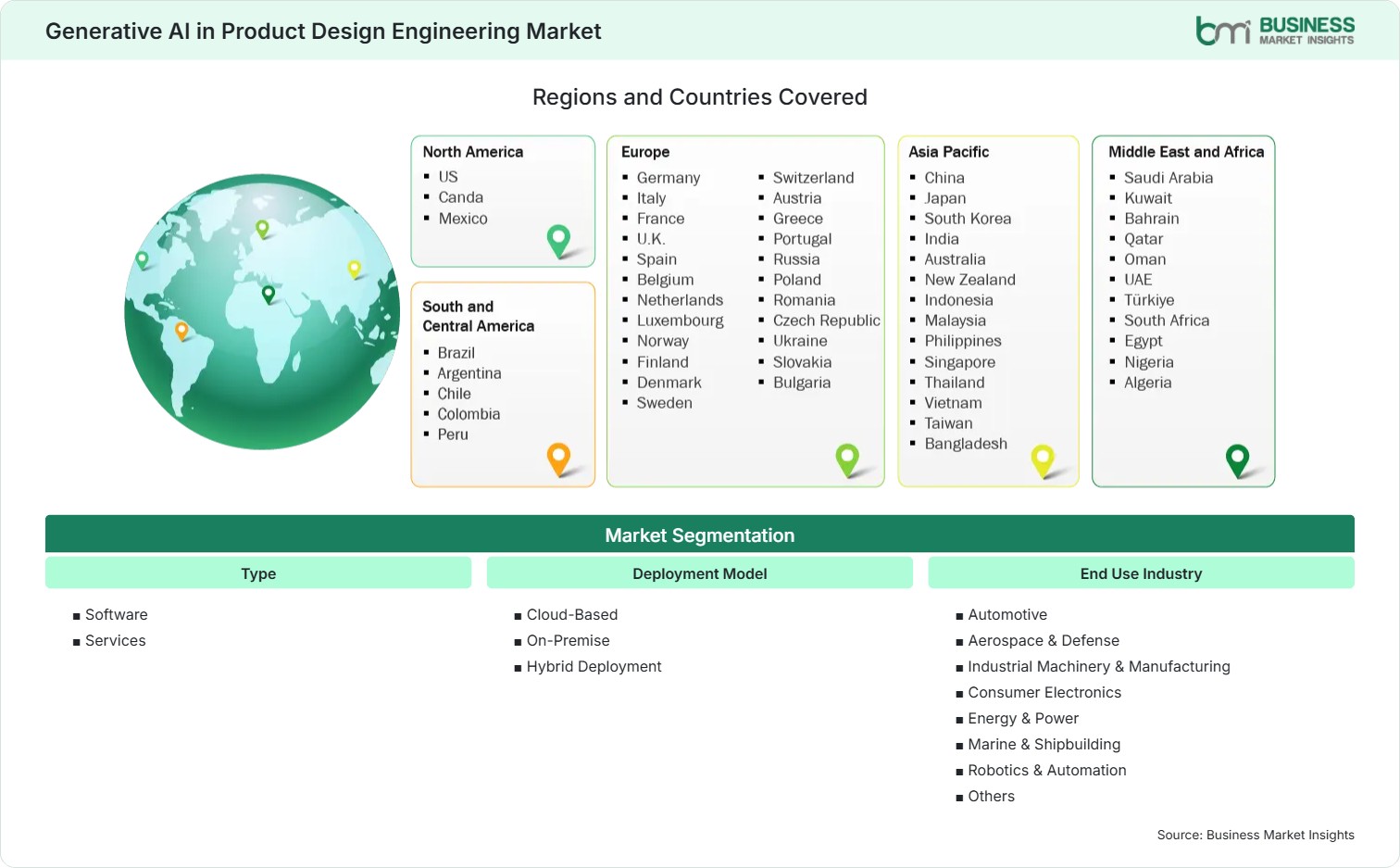The width and height of the screenshot is (1400, 868).
Task: Select 'Software' under Type
Action: pyautogui.click(x=117, y=614)
